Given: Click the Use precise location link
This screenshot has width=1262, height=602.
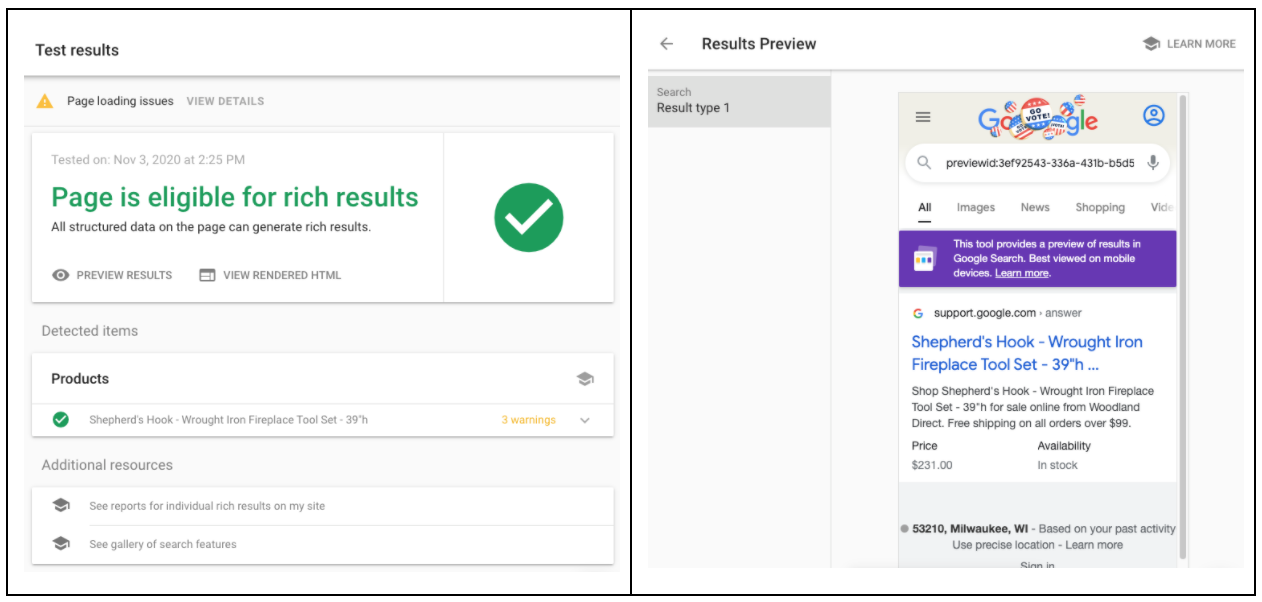Looking at the screenshot, I should [1003, 545].
